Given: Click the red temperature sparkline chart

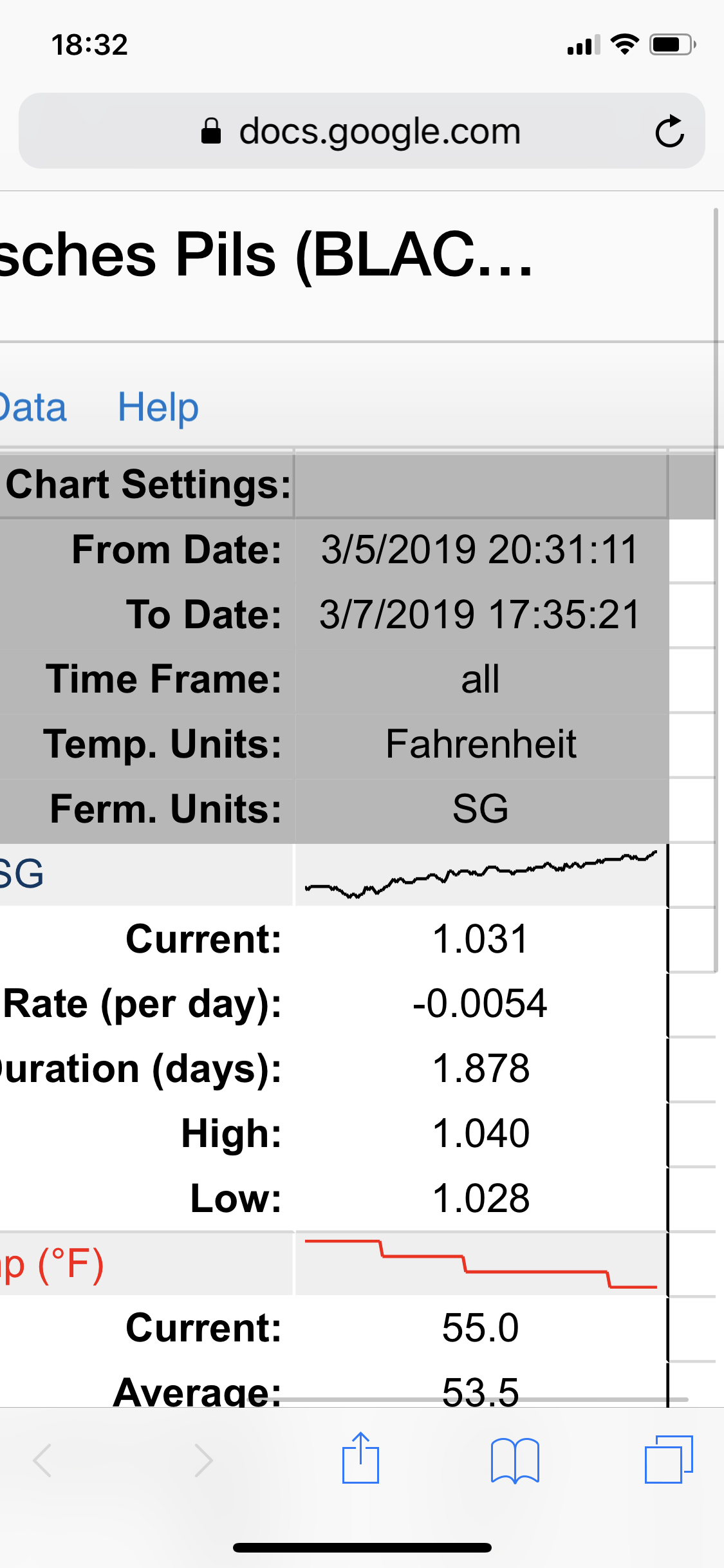Looking at the screenshot, I should 480,1264.
